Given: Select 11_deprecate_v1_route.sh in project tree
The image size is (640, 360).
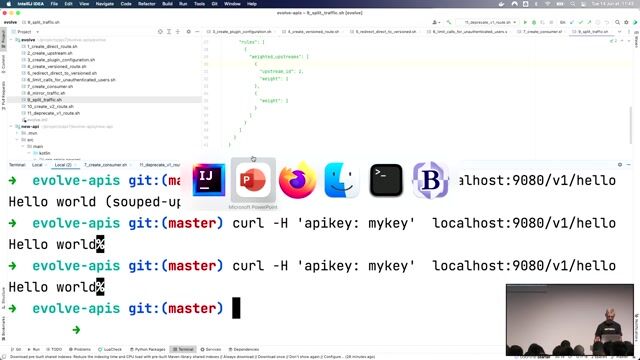Looking at the screenshot, I should pyautogui.click(x=53, y=113).
